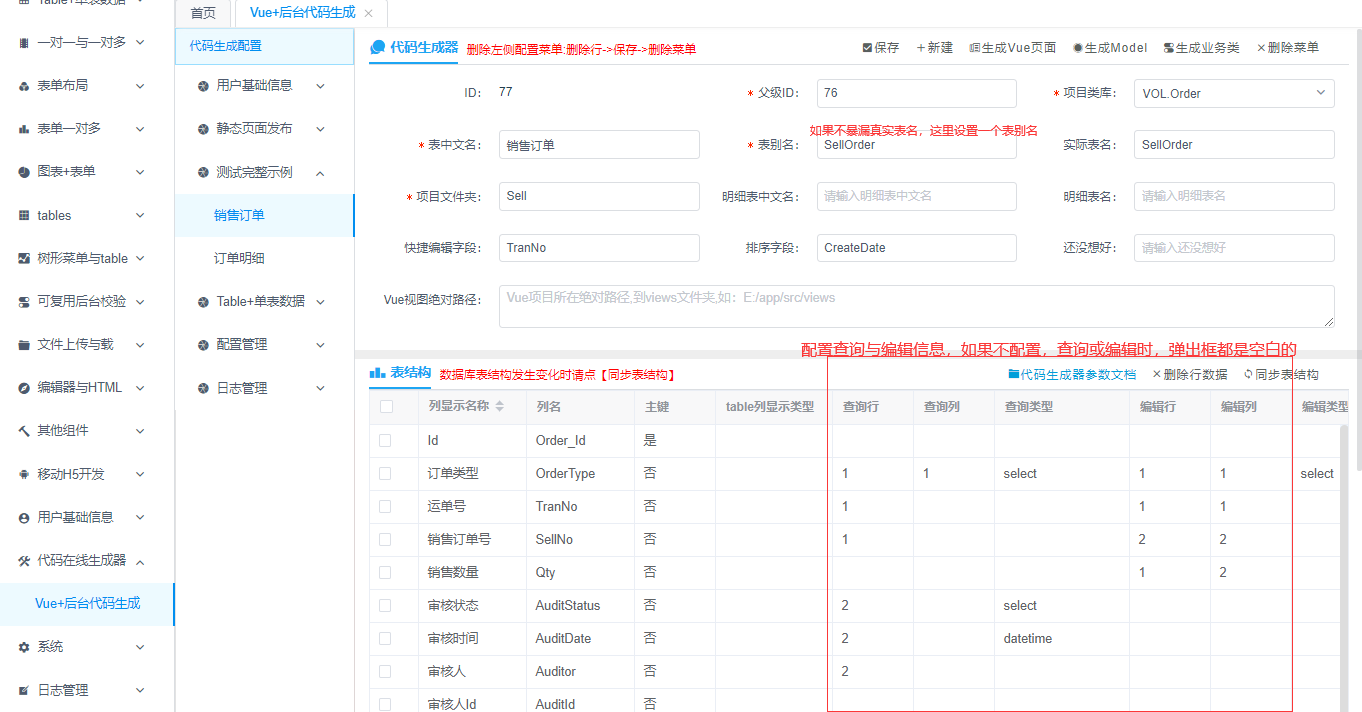Check the 运单号 row checkbox
Screen dimensions: 1362x712
[386, 507]
